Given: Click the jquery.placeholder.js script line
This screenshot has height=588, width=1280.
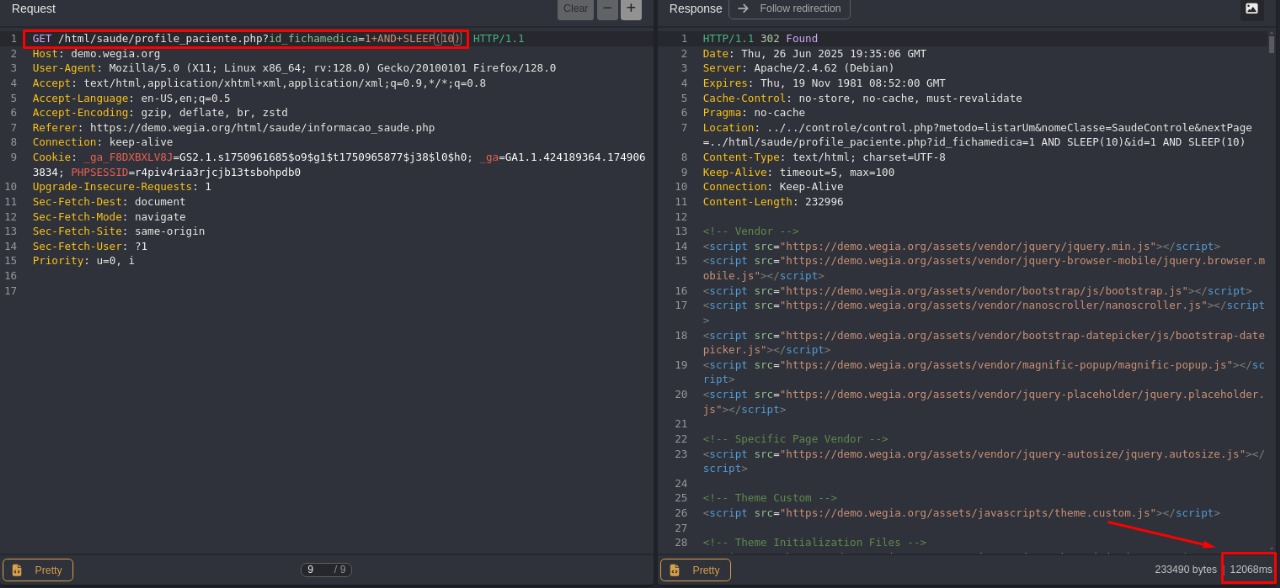Looking at the screenshot, I should pyautogui.click(x=984, y=402).
